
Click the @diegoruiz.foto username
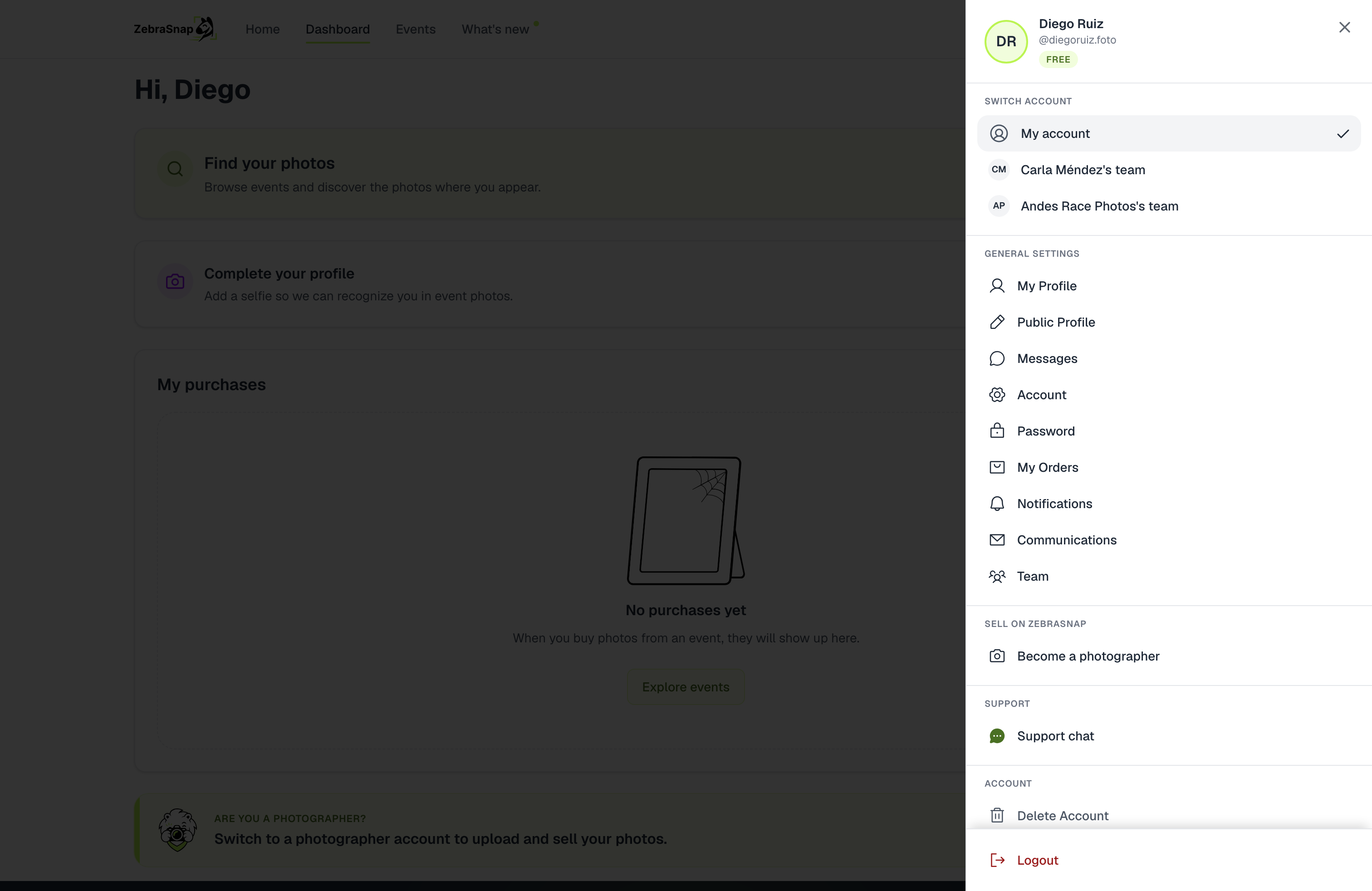pyautogui.click(x=1078, y=40)
